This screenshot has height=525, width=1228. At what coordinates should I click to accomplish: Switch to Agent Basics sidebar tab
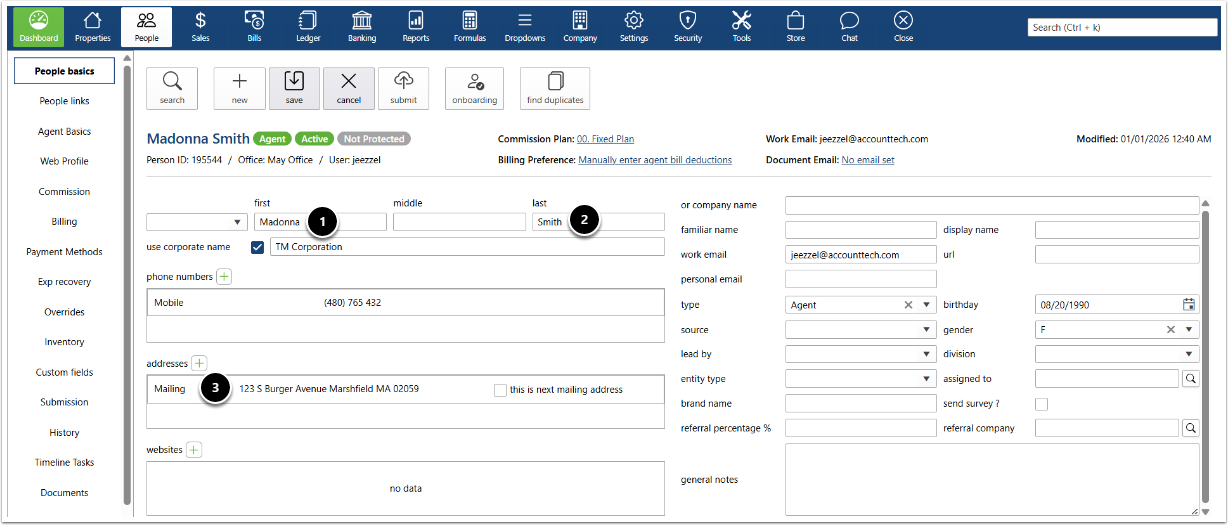point(64,132)
